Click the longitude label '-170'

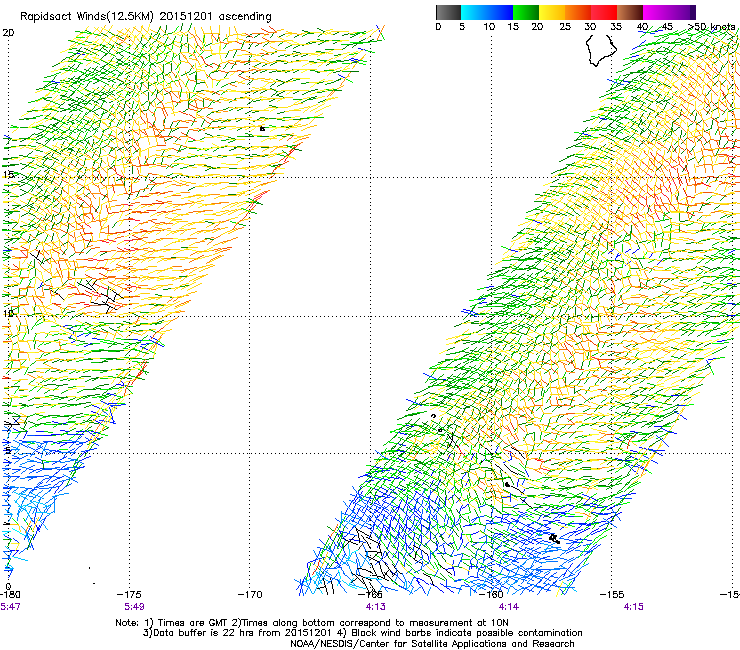(x=250, y=595)
